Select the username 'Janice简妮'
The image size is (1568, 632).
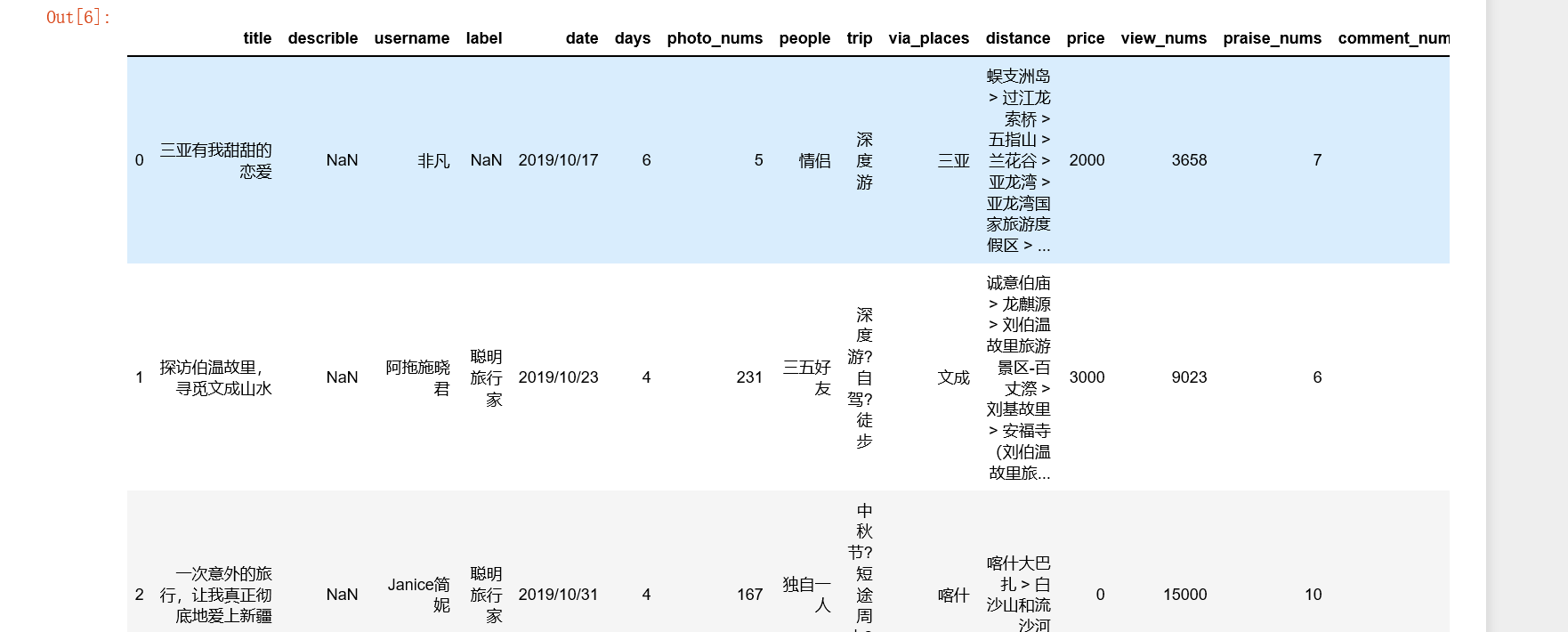pyautogui.click(x=419, y=595)
